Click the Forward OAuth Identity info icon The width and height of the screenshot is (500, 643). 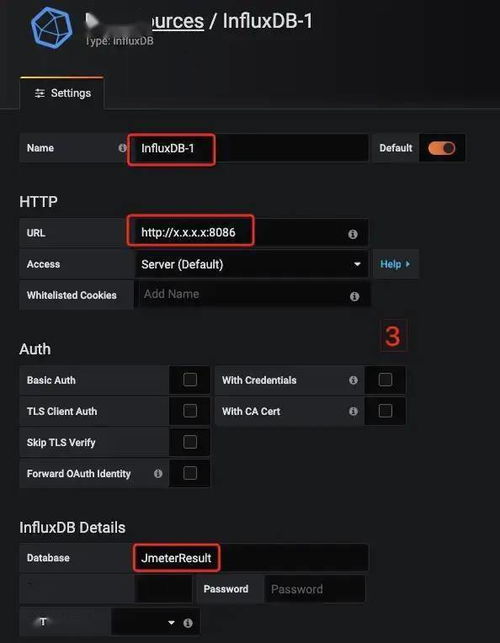[x=158, y=474]
